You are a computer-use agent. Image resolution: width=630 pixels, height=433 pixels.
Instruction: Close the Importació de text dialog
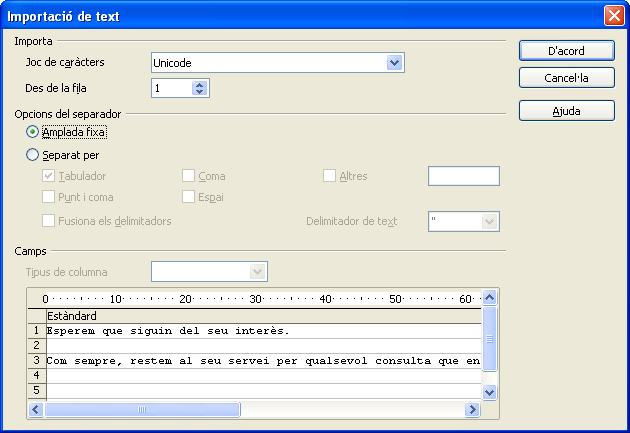click(614, 15)
